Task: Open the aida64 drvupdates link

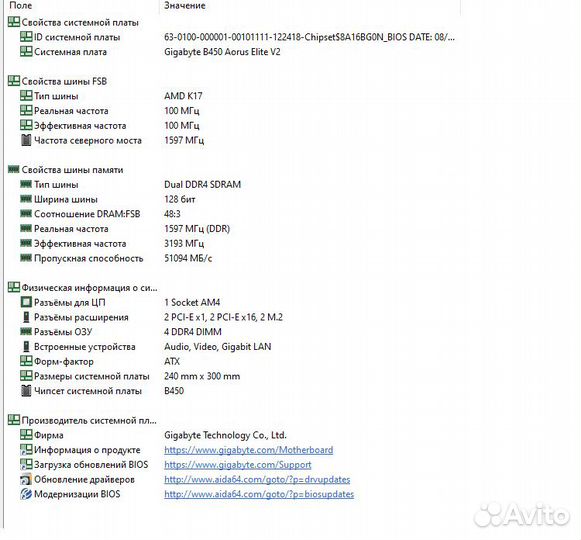Action: (257, 480)
